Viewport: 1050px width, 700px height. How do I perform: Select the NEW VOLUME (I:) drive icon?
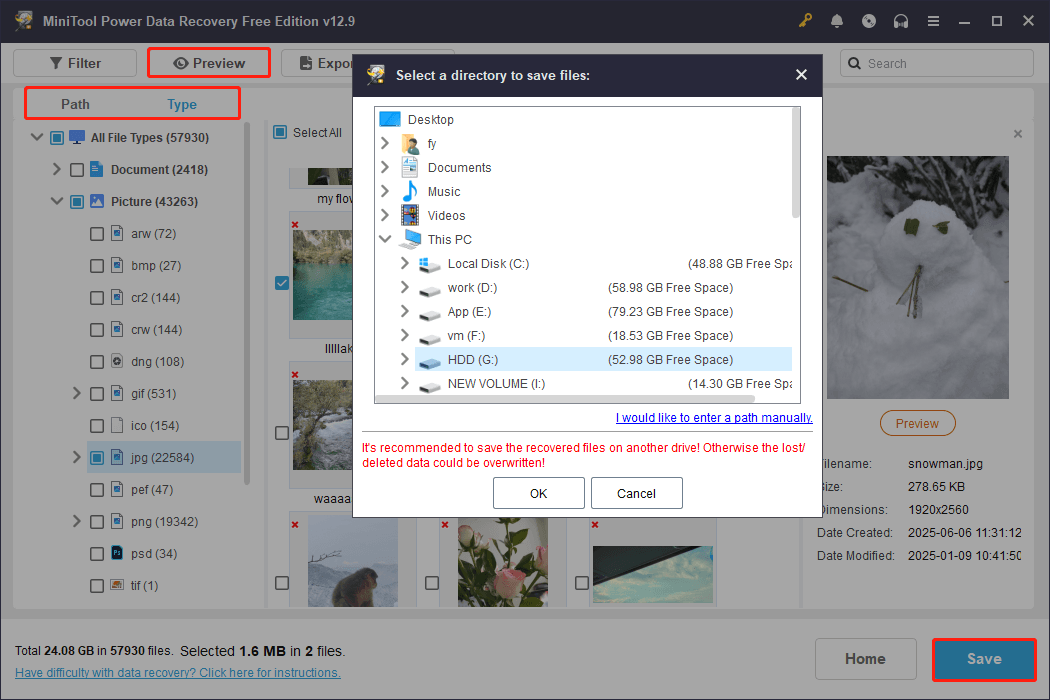(429, 386)
